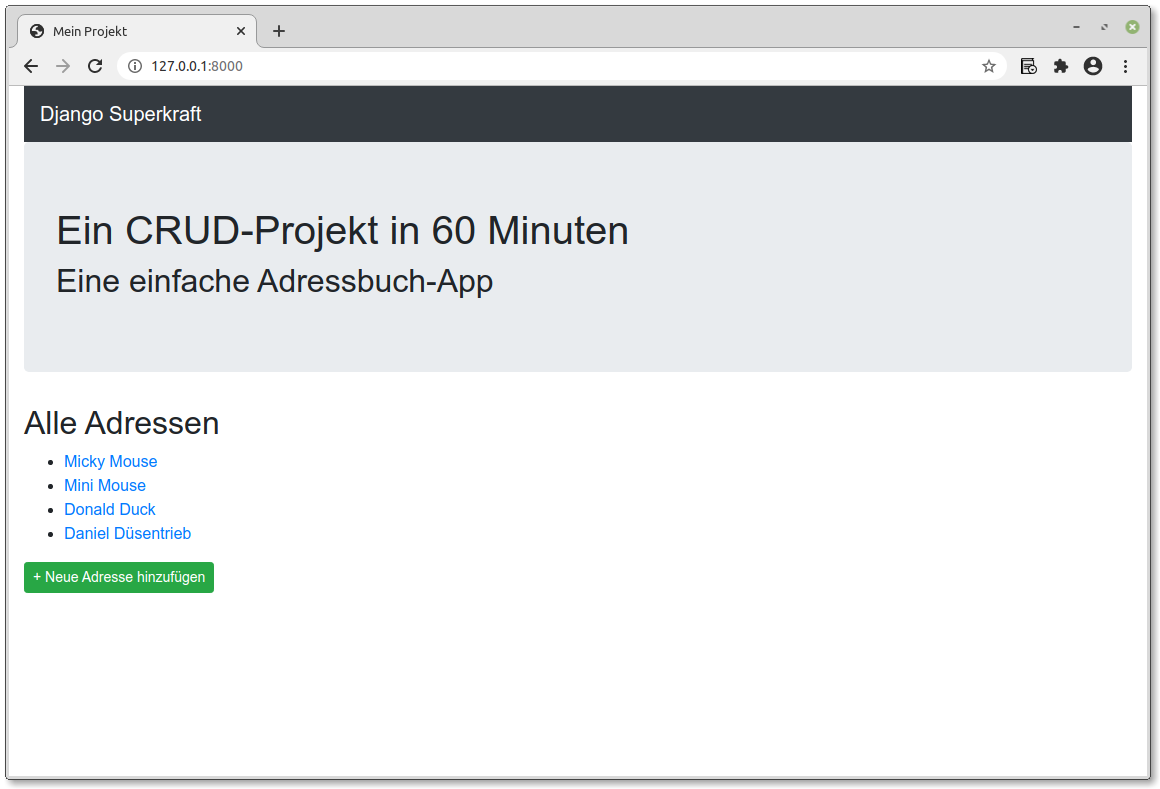Open the user profile avatar icon

1093,66
